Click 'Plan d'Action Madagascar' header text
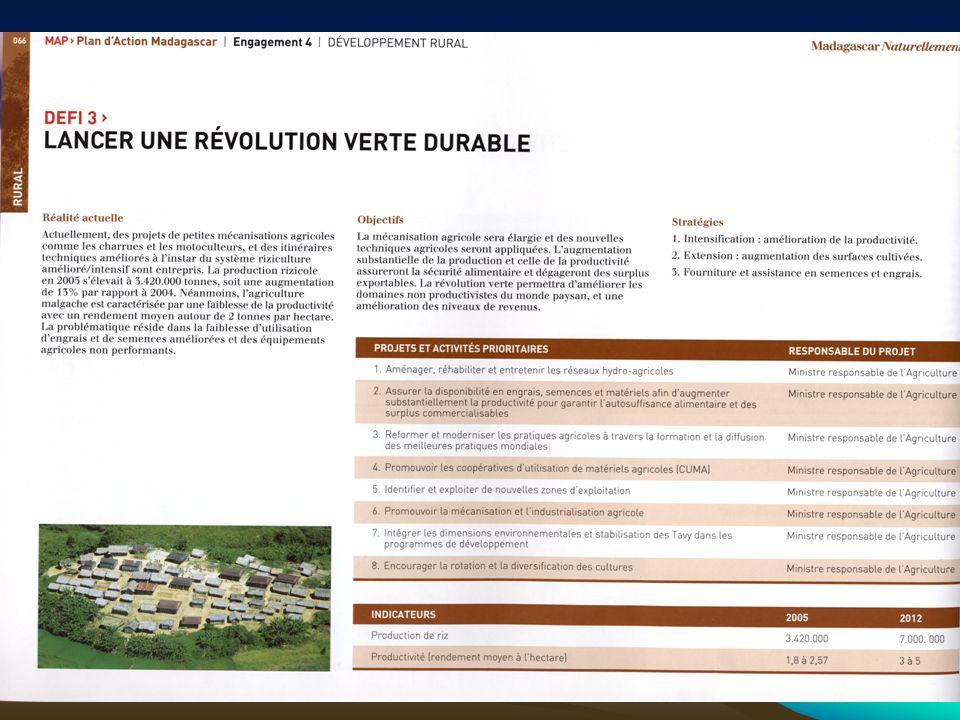This screenshot has width=960, height=720. click(146, 42)
